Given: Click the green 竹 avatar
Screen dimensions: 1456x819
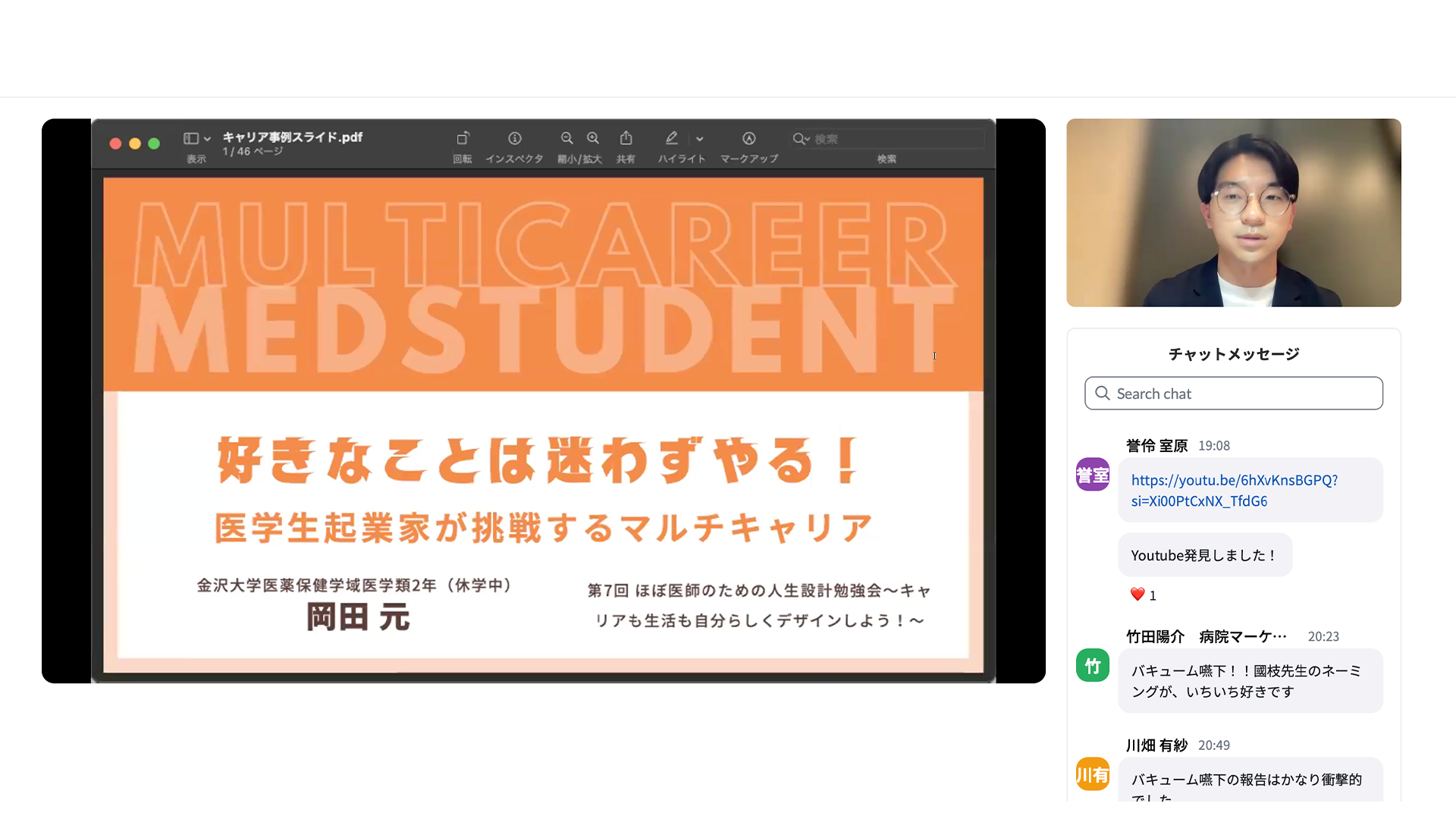Looking at the screenshot, I should coord(1093,666).
